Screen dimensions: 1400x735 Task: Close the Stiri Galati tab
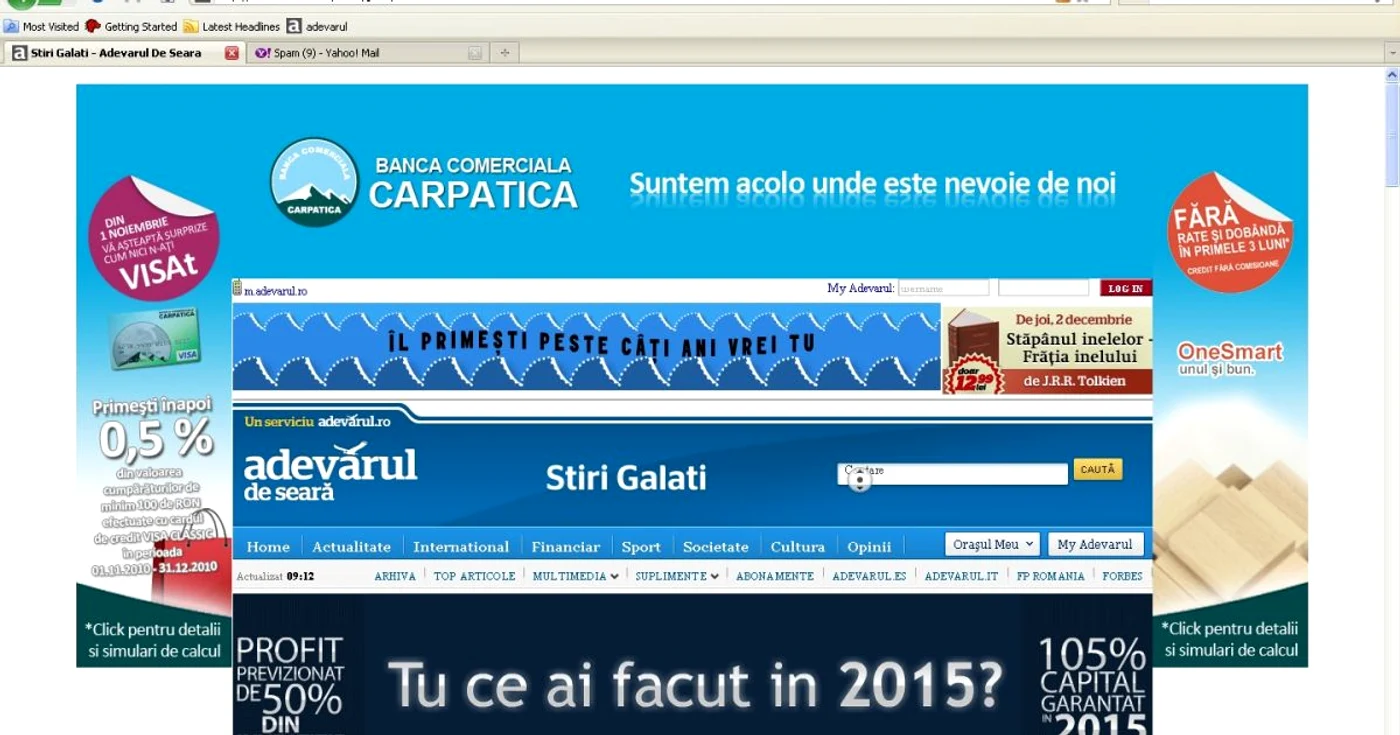pyautogui.click(x=232, y=53)
